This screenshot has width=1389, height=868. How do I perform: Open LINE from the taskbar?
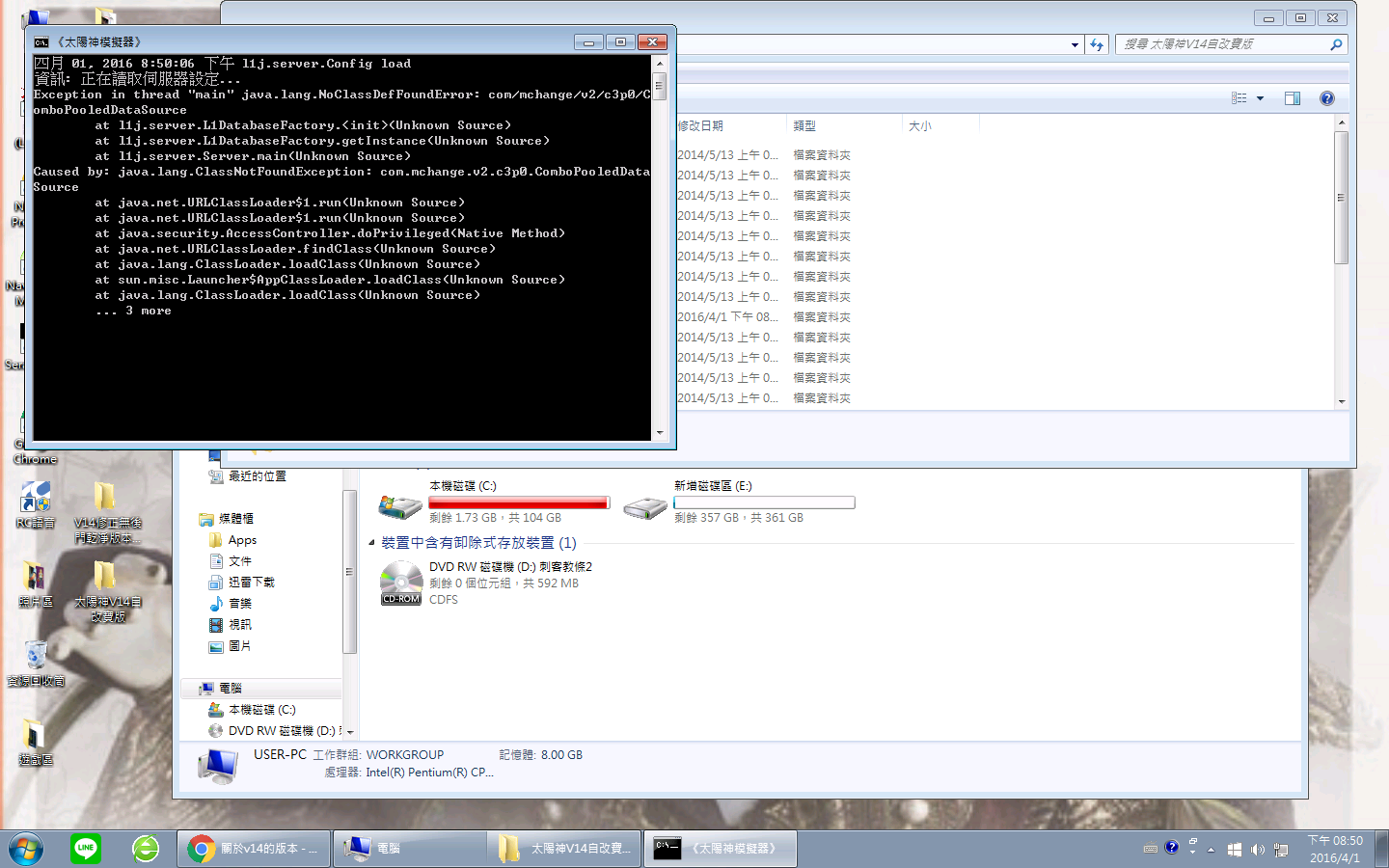pyautogui.click(x=86, y=849)
